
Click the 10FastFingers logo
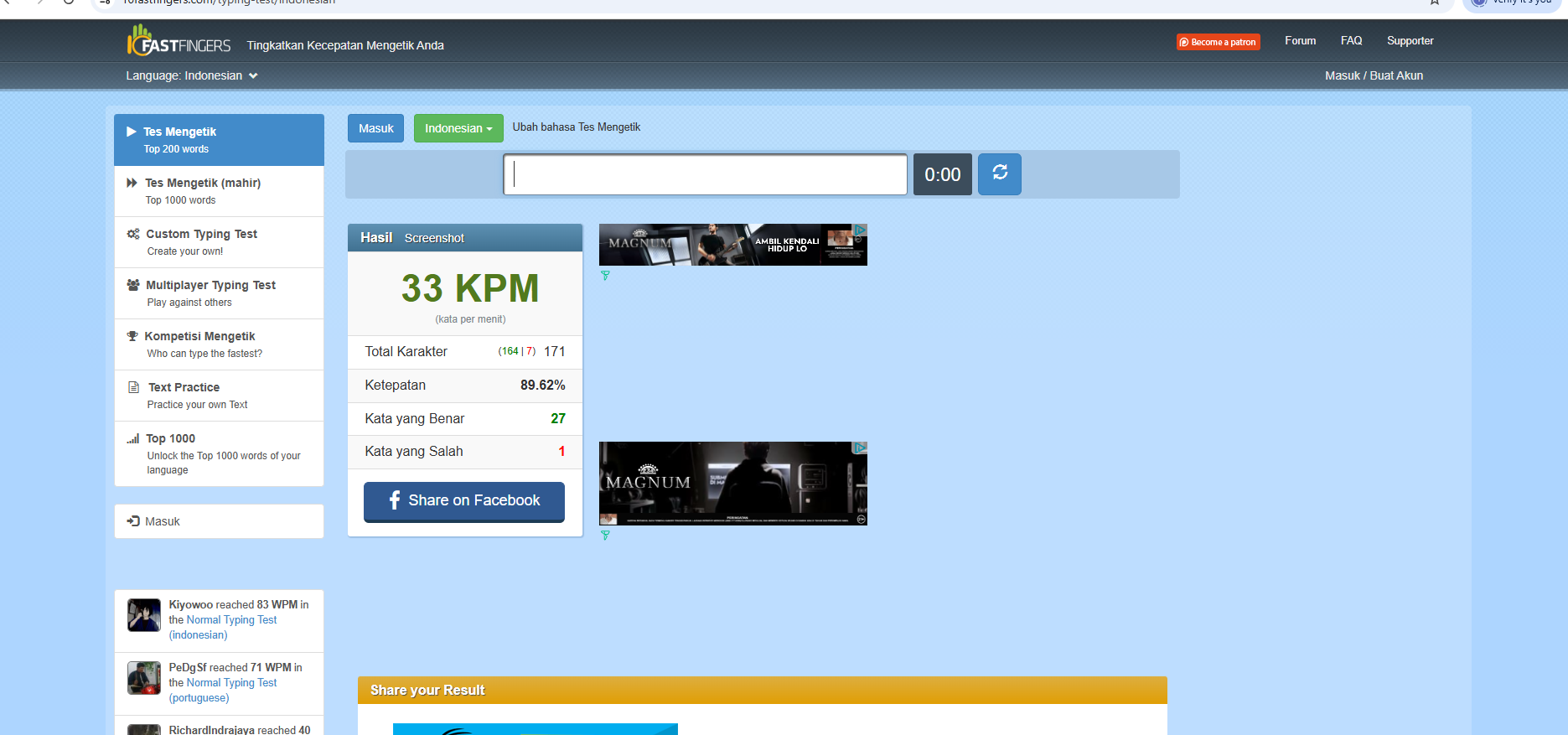(179, 40)
